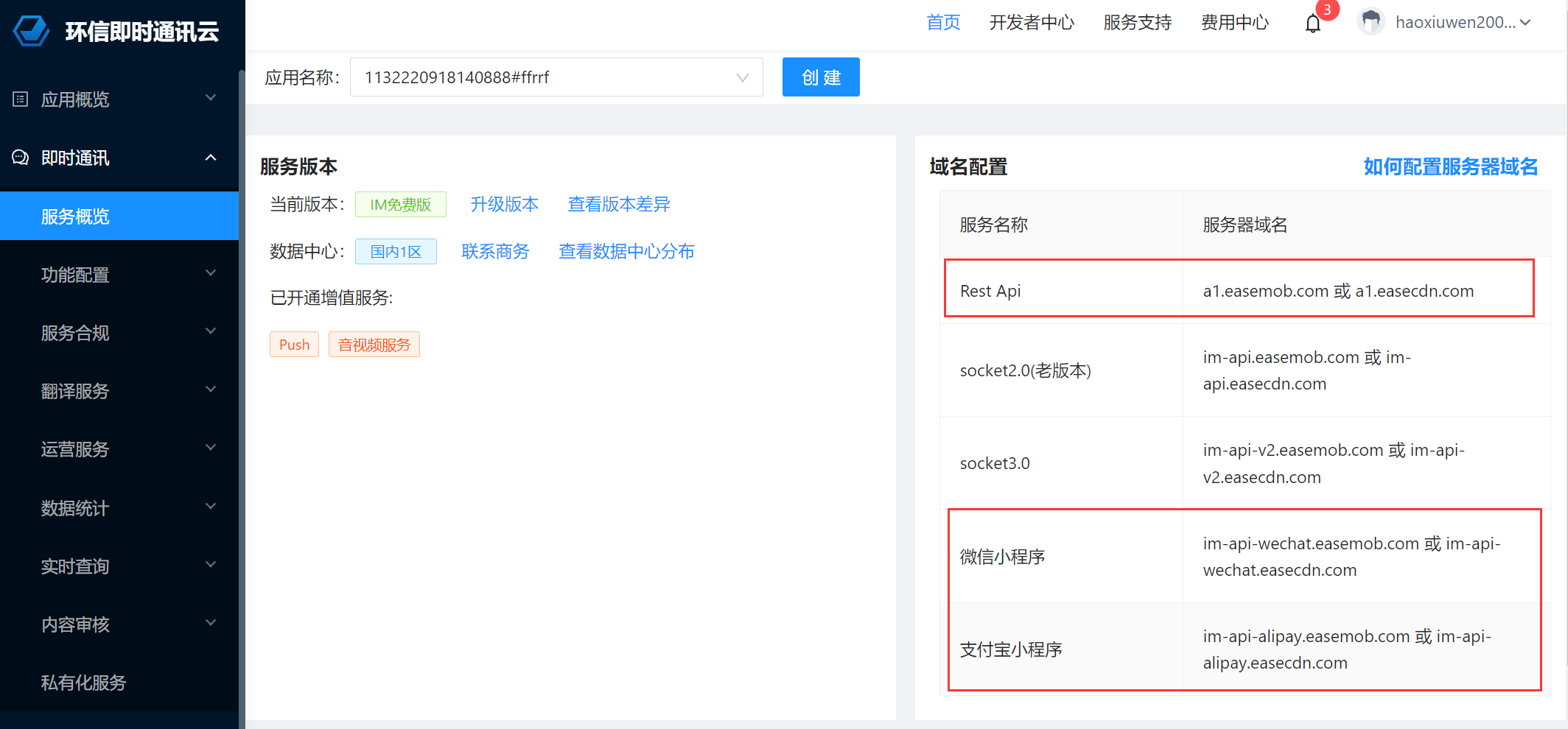Click a1.easemob.com 或 a1.easecdn.com domain cell

coord(1366,291)
